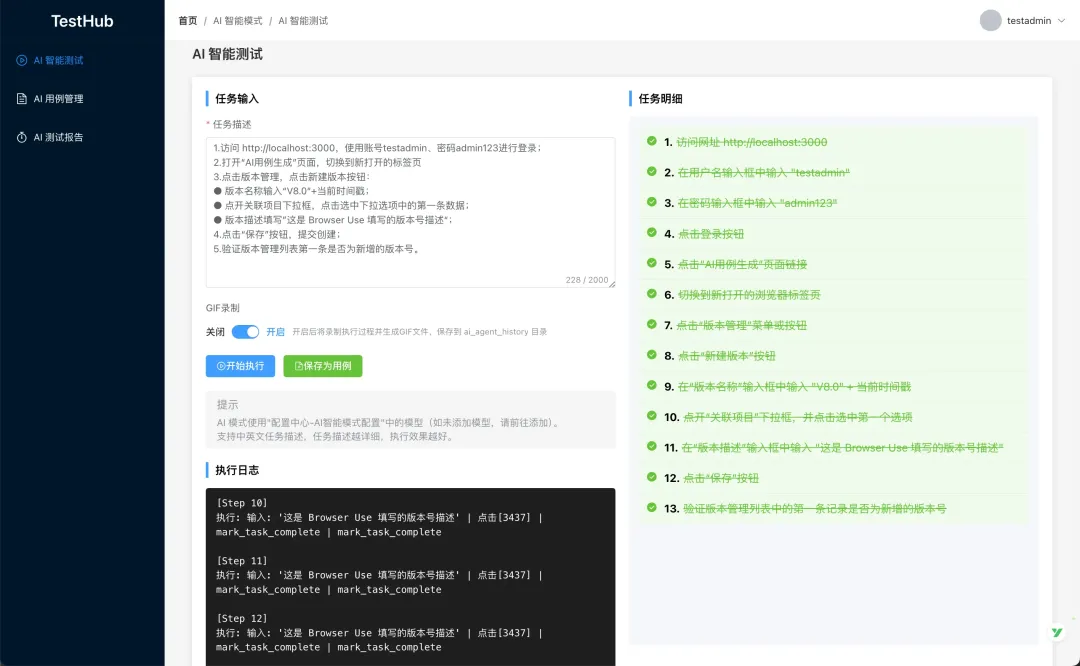The width and height of the screenshot is (1080, 666).
Task: Open the floating green widget at bottom right
Action: point(1057,632)
